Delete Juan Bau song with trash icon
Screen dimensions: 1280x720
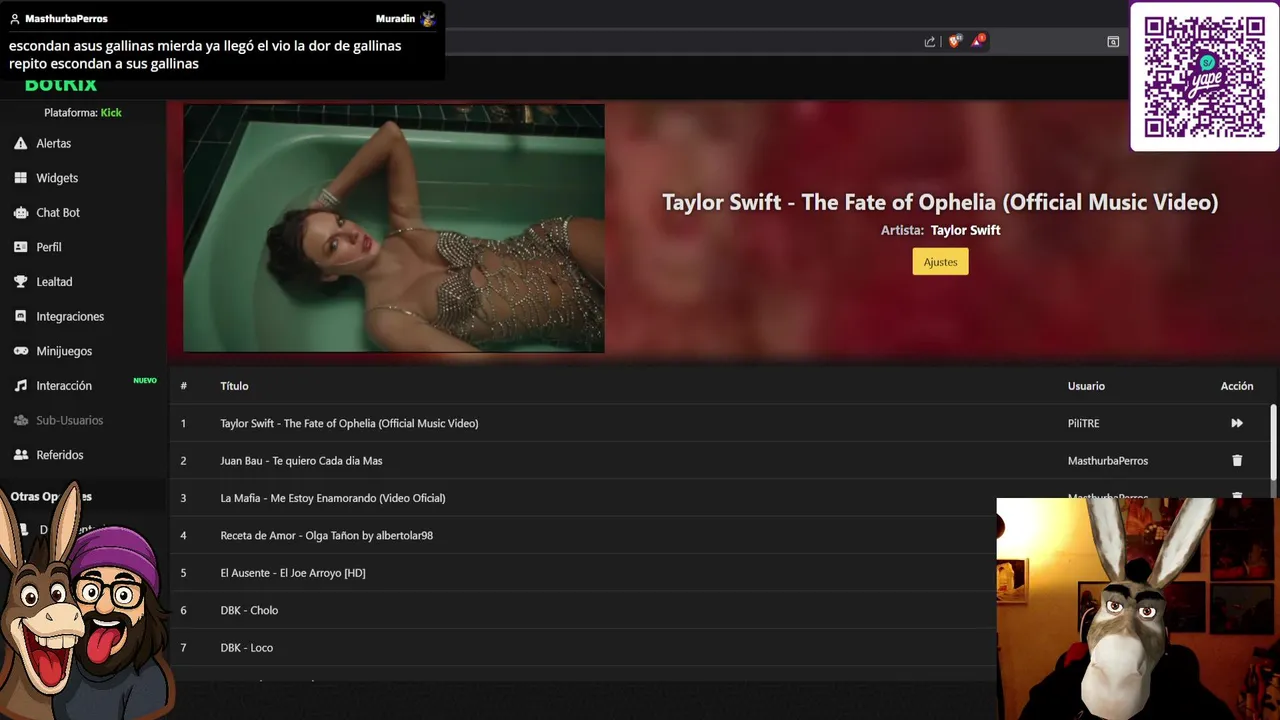1237,461
